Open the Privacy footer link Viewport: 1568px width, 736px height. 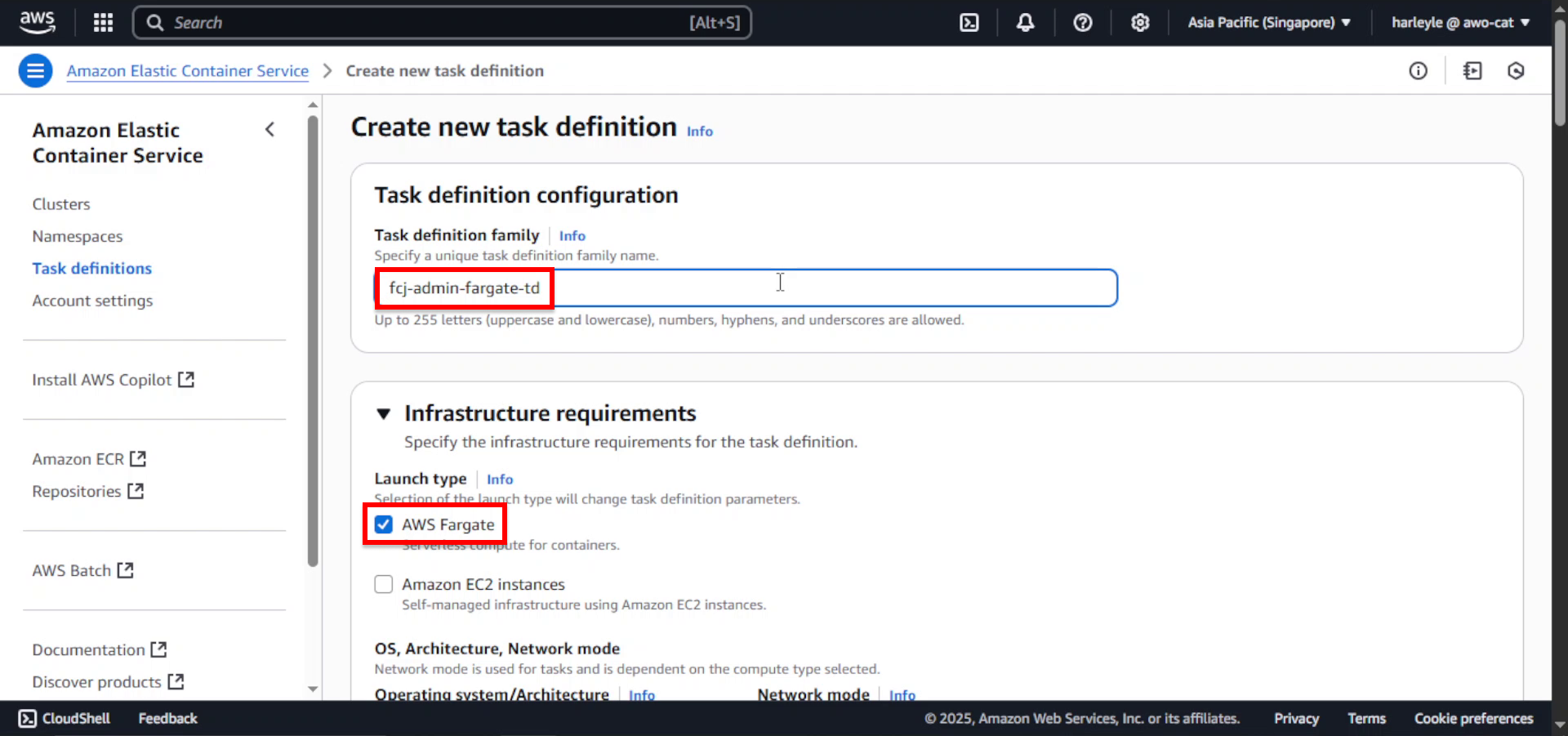(1296, 718)
